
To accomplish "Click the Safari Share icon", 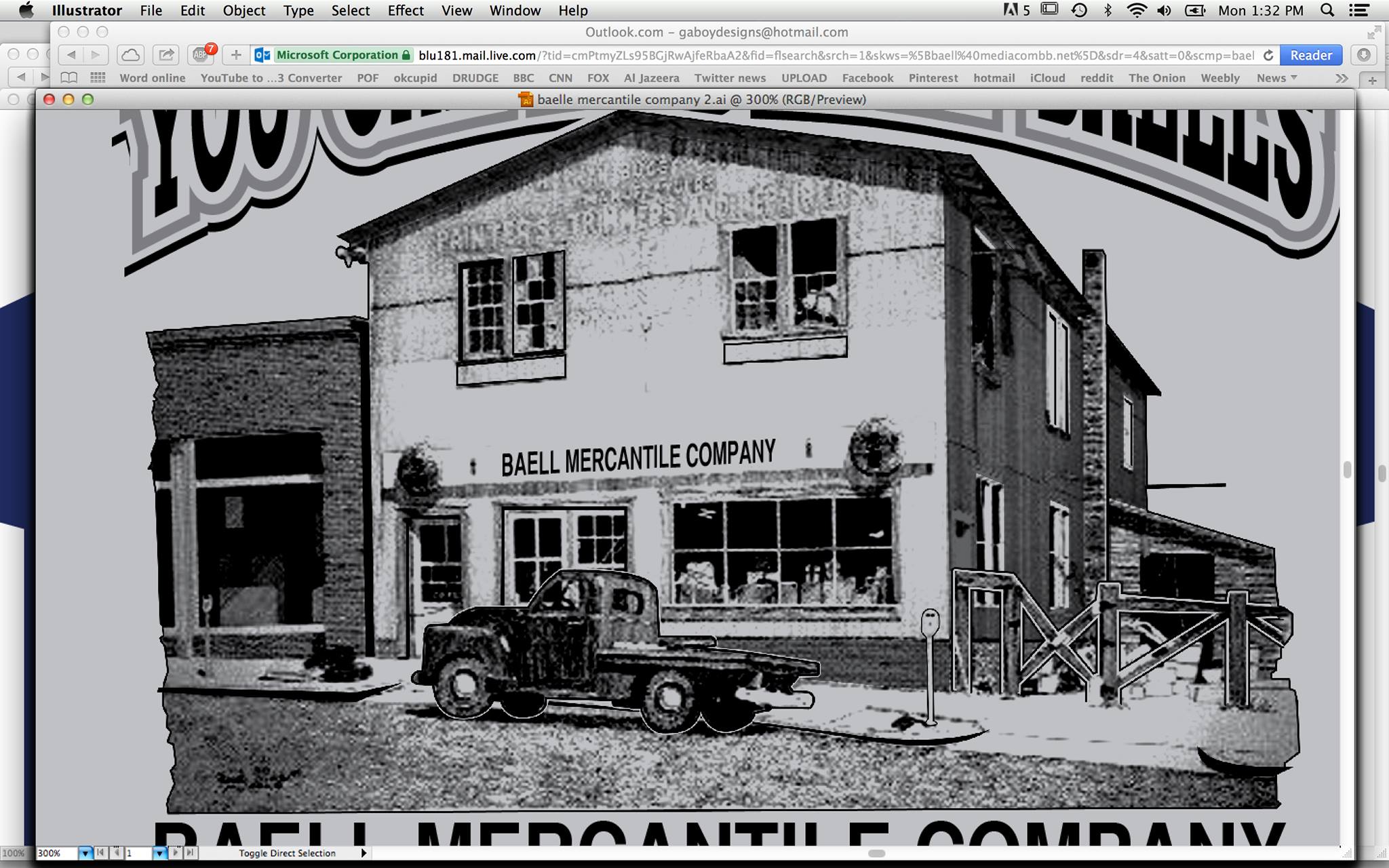I will (165, 55).
